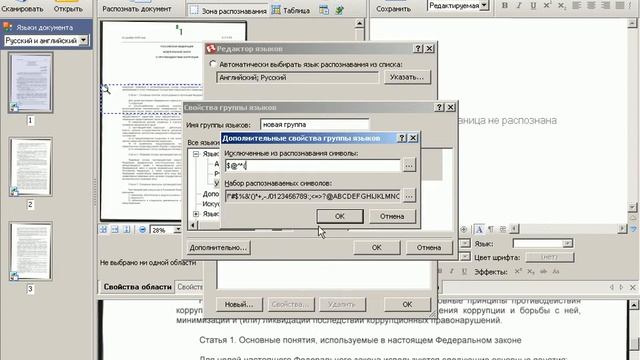Click the table icon next to ¶
Viewport: 640px width, 360px height.
(502, 229)
